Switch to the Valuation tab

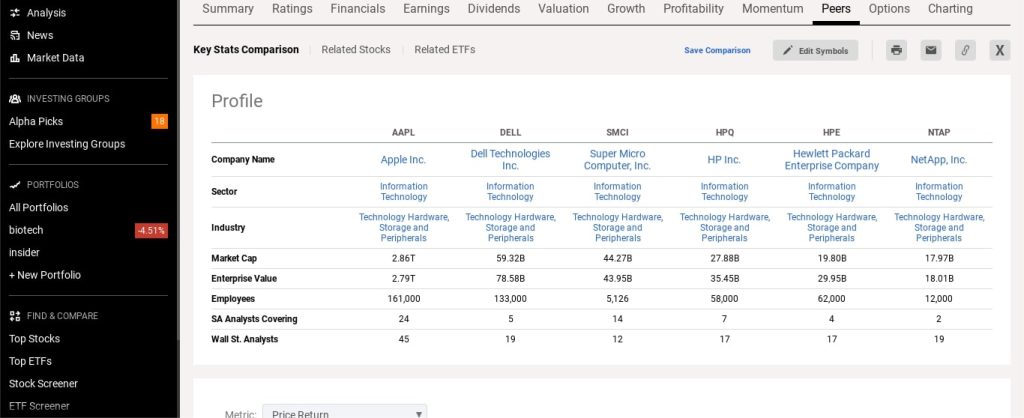pos(563,9)
